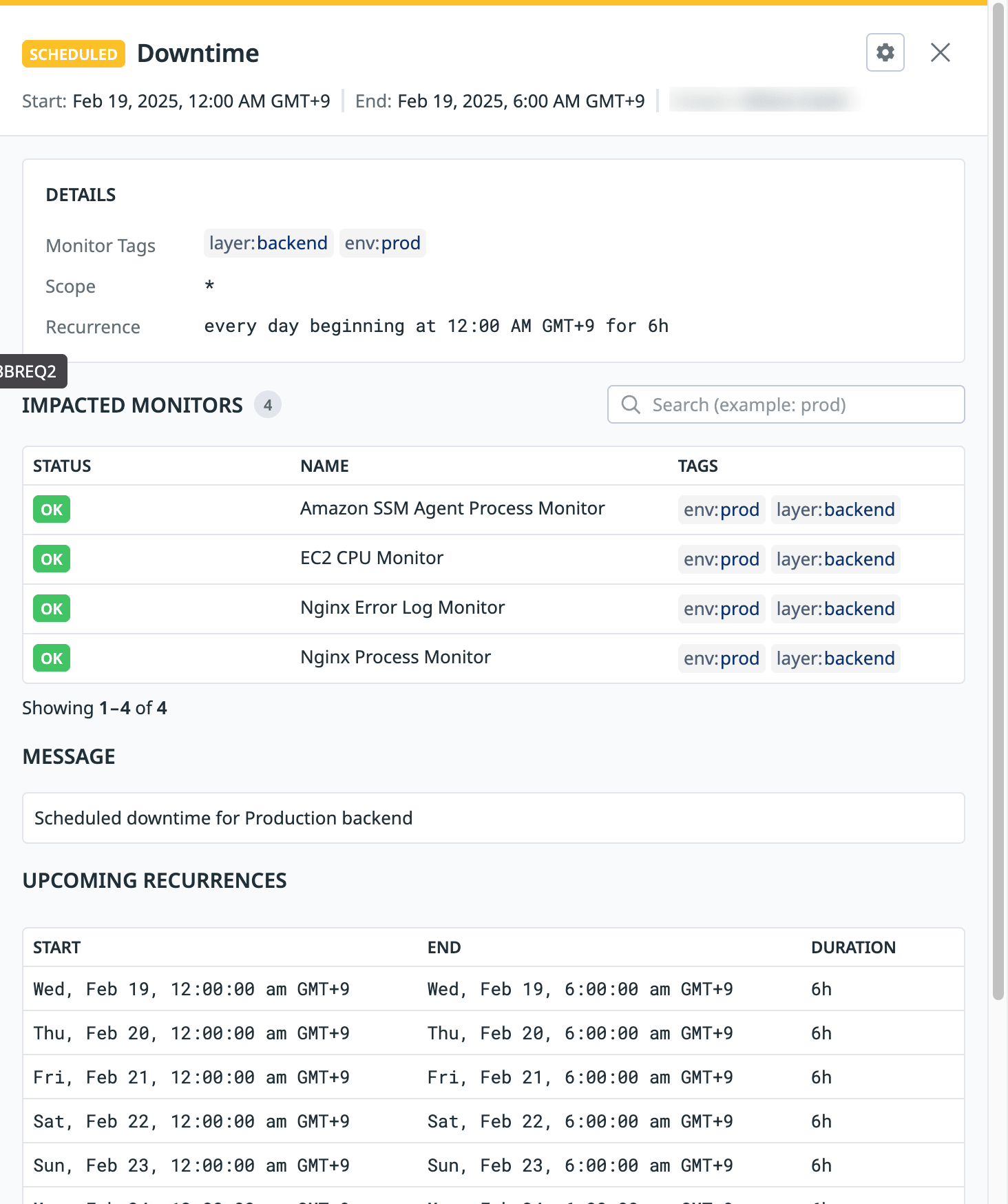This screenshot has height=1204, width=1008.
Task: Click the NAME column header
Action: [x=324, y=466]
